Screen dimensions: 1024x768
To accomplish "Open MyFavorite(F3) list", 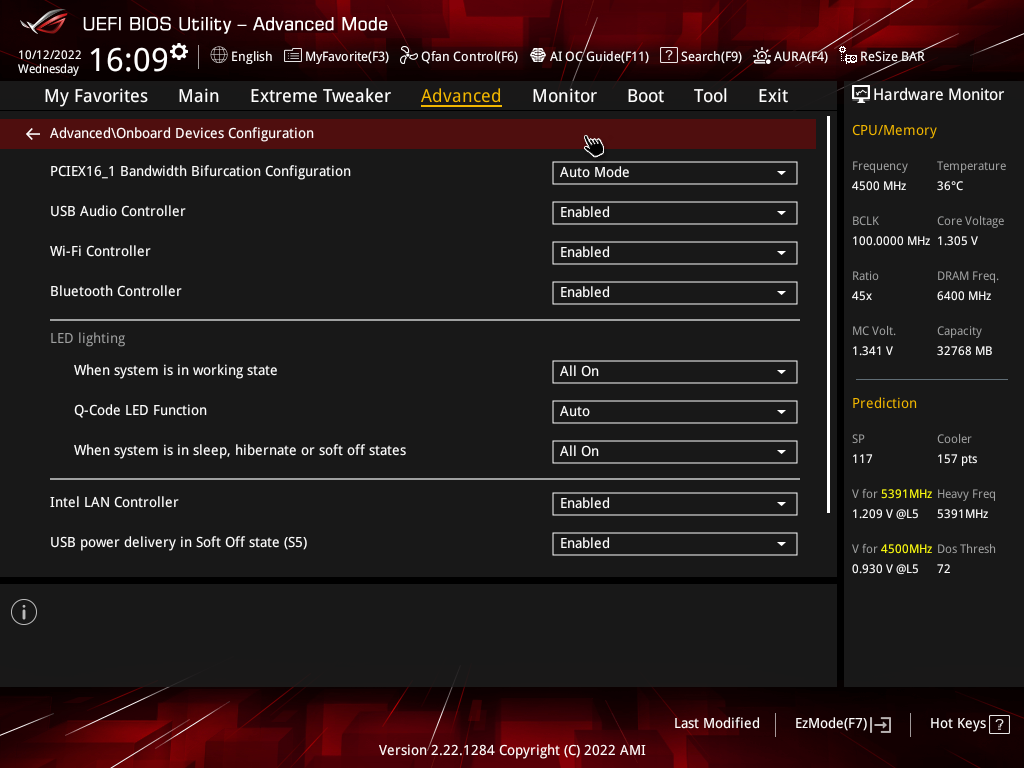I will [336, 56].
